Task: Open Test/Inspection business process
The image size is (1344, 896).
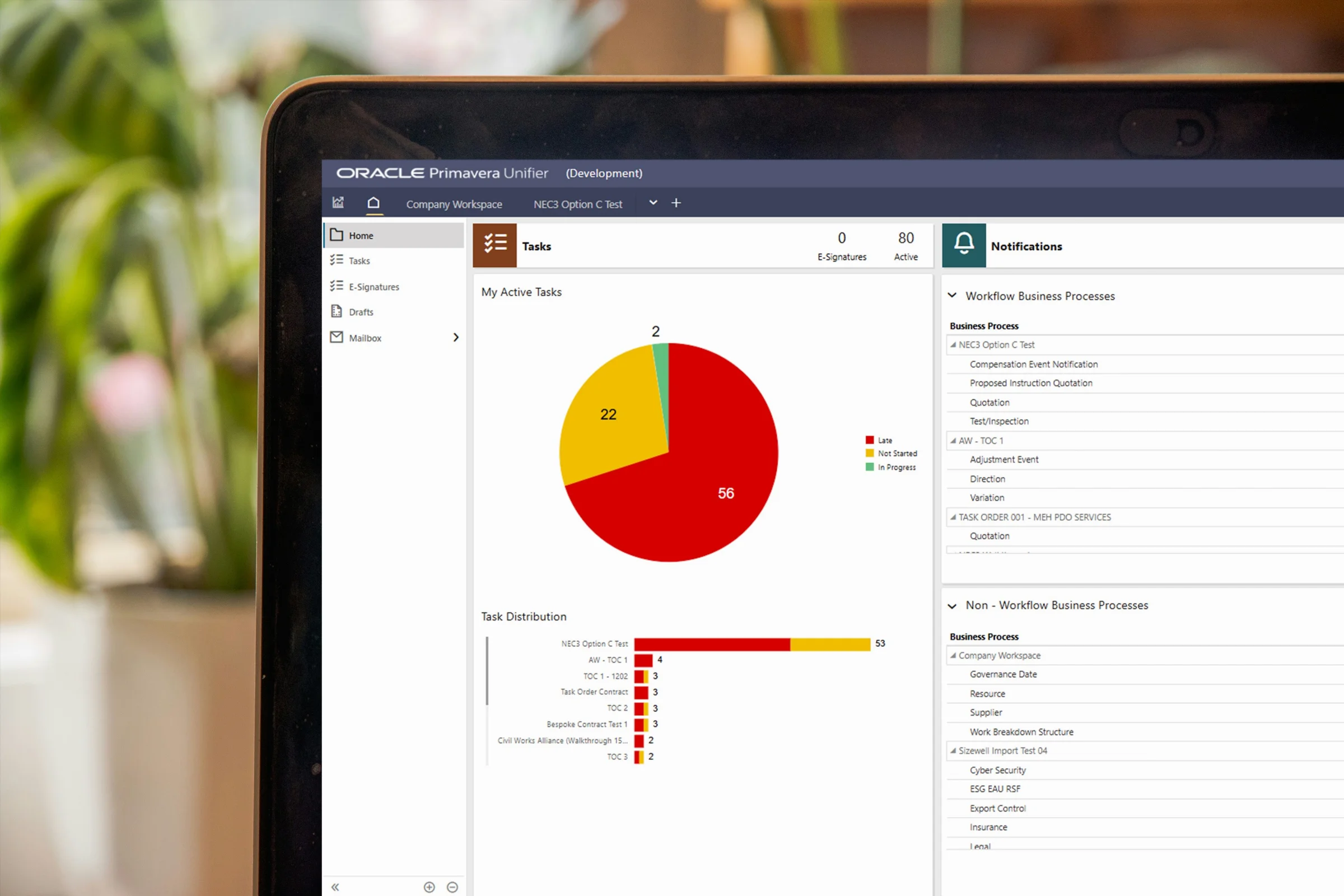Action: [x=999, y=421]
